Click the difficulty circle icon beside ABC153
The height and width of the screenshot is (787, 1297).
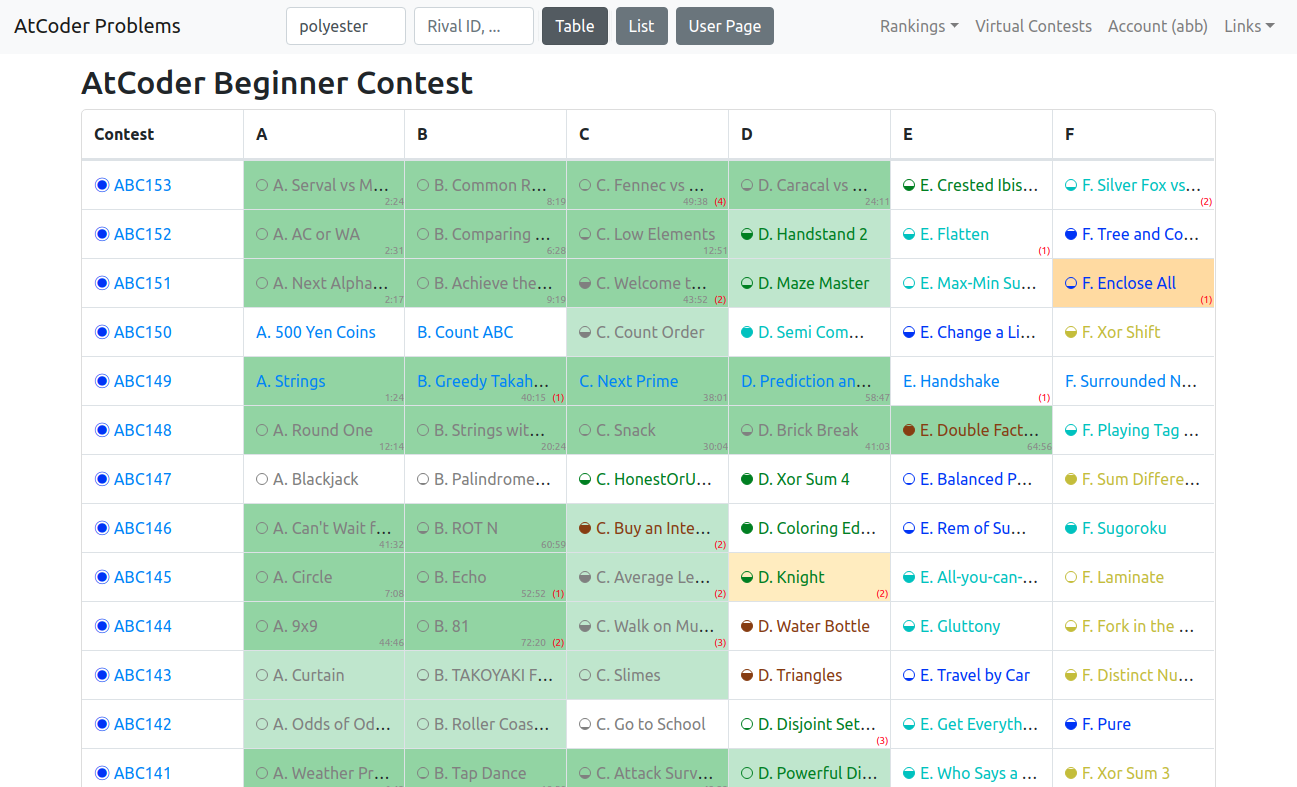click(x=101, y=185)
